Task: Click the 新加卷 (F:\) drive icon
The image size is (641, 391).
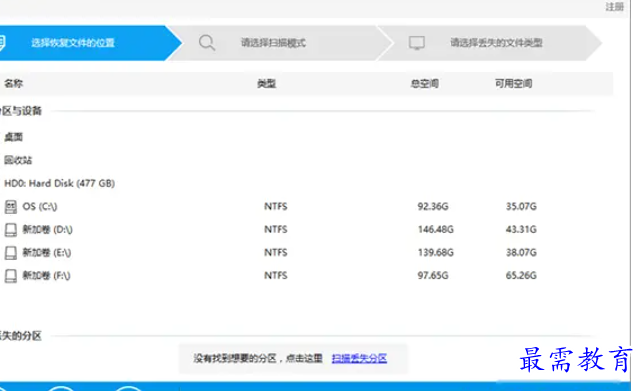Action: point(11,276)
